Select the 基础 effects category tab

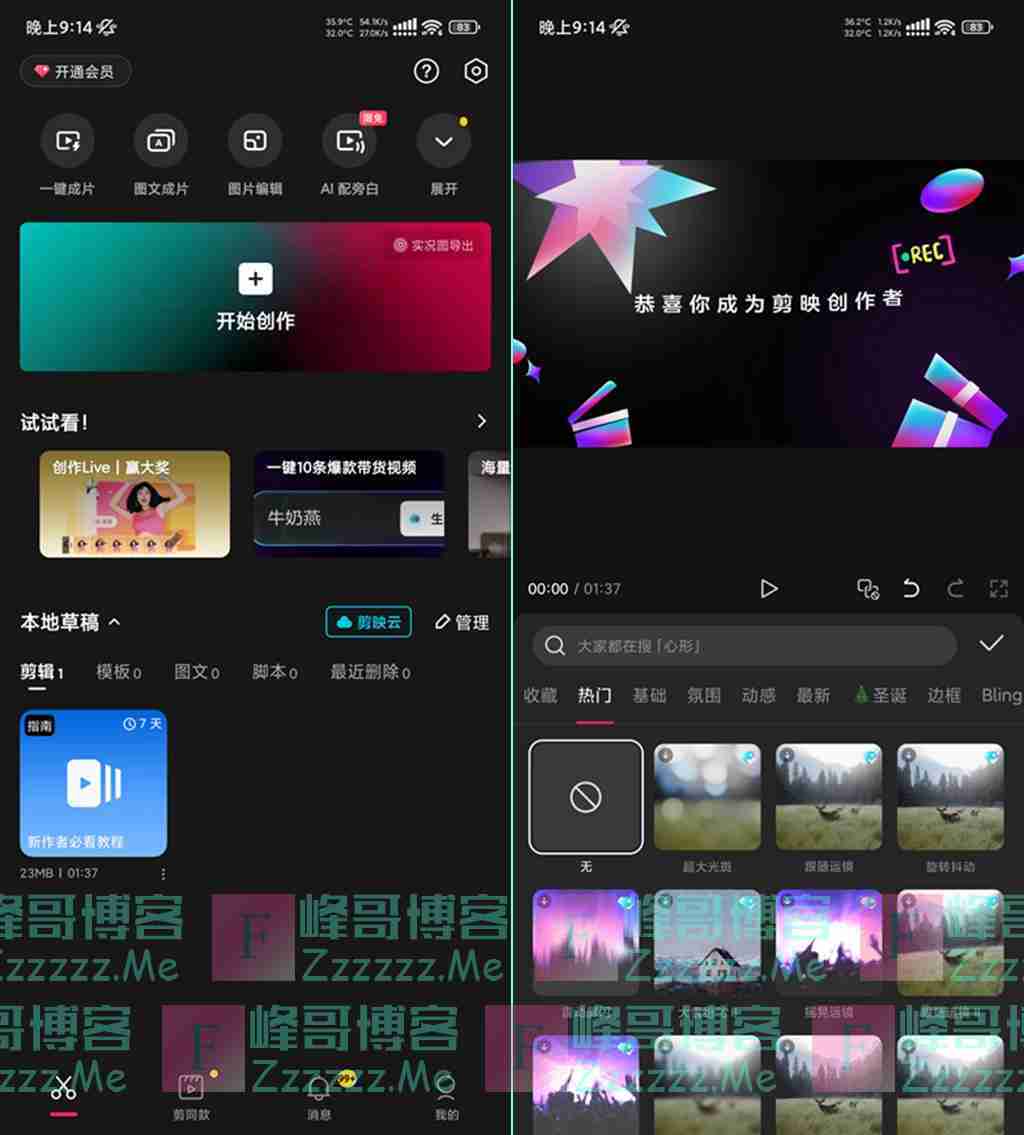tap(649, 695)
